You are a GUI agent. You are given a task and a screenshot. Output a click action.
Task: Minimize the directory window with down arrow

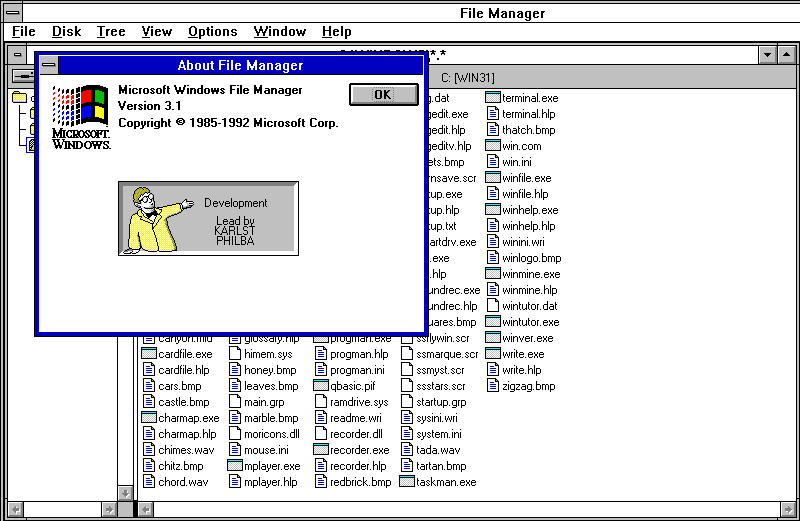click(x=767, y=55)
